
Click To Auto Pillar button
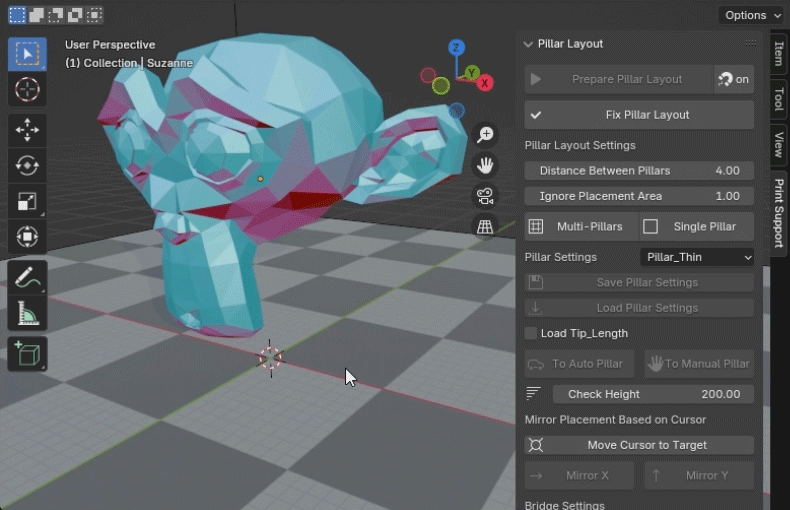(579, 364)
